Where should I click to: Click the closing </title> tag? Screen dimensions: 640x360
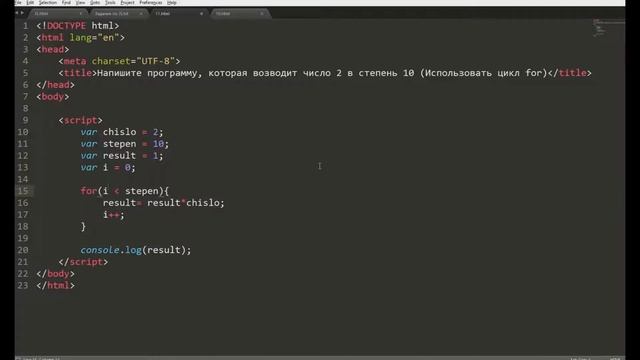[569, 73]
